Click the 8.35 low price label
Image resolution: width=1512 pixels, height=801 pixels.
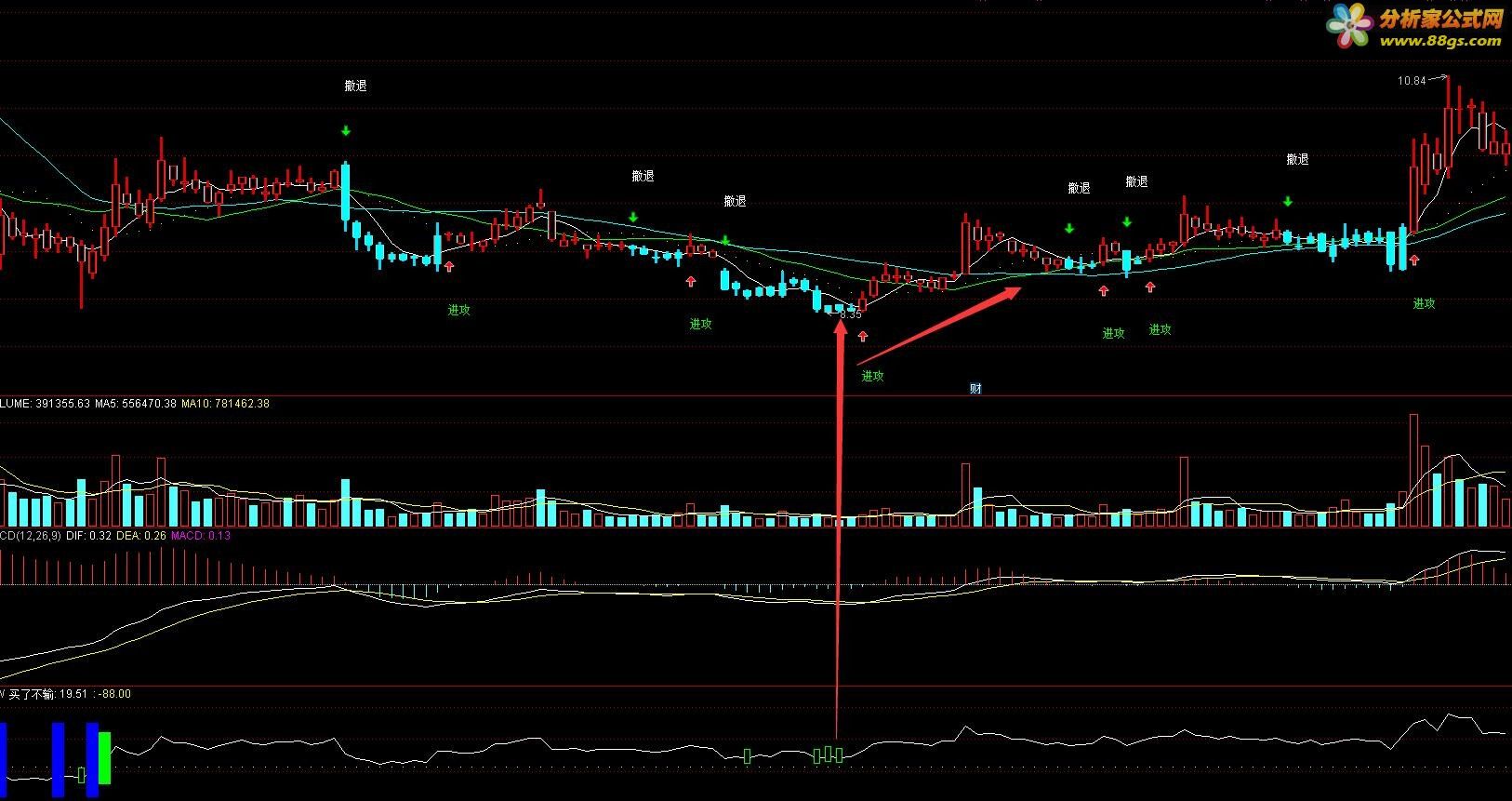click(x=851, y=314)
